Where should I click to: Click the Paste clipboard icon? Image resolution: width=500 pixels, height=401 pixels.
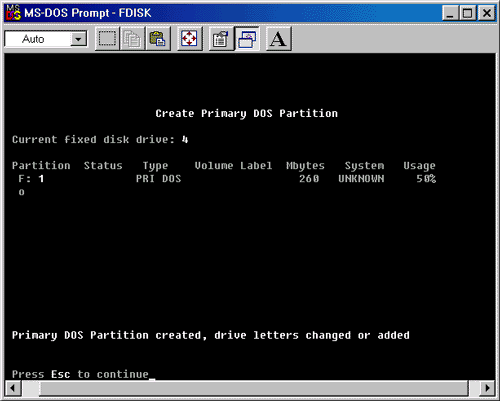pos(158,39)
